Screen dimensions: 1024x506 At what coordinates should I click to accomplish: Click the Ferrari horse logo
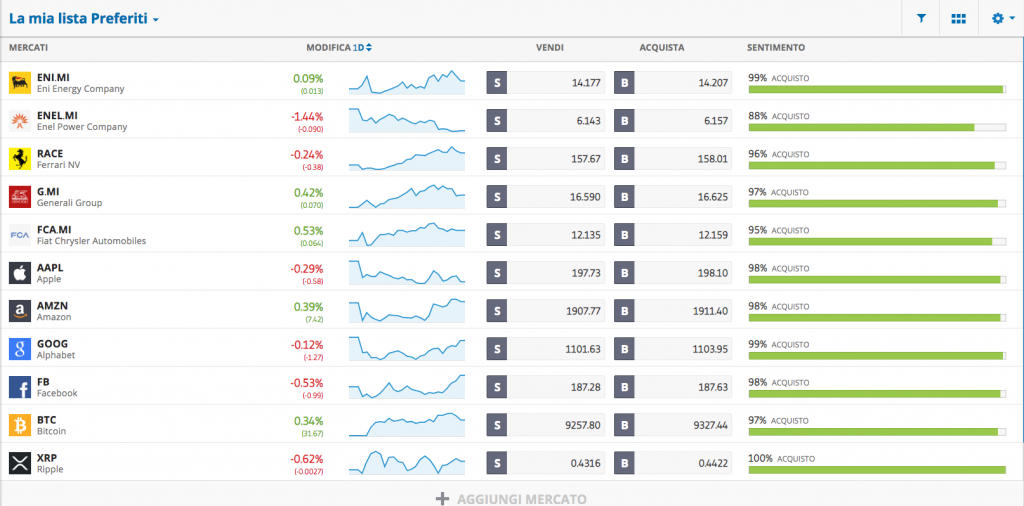20,159
